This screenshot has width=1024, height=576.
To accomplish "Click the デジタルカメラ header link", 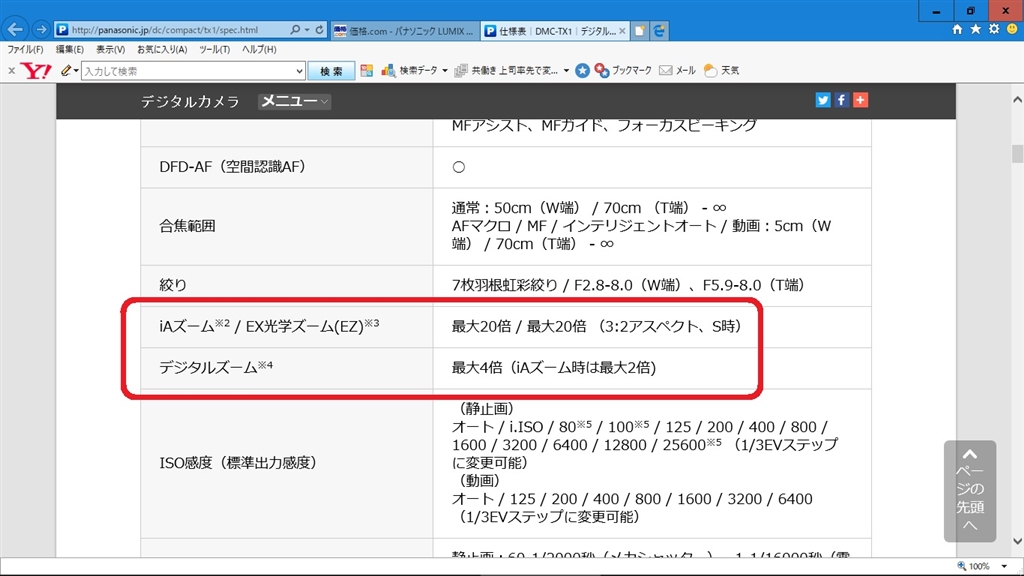I will [x=190, y=102].
